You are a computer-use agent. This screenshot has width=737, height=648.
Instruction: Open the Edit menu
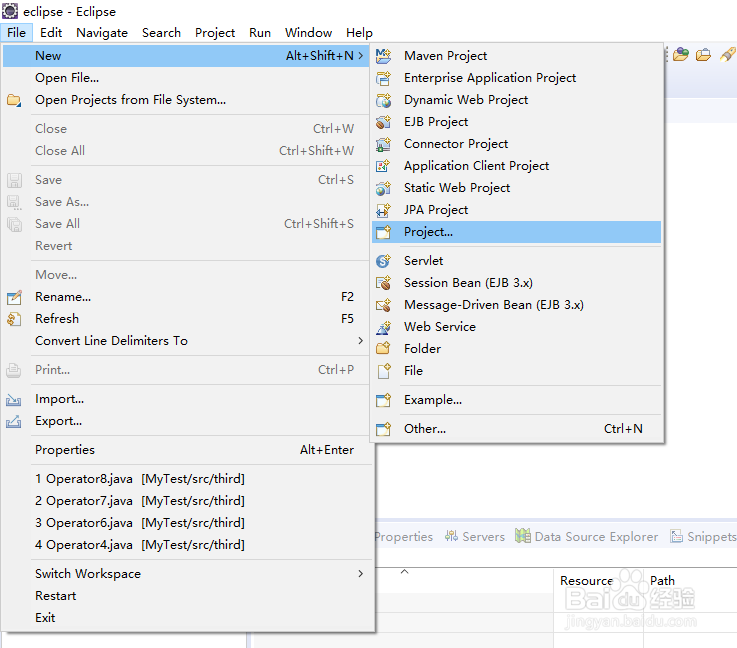[51, 32]
